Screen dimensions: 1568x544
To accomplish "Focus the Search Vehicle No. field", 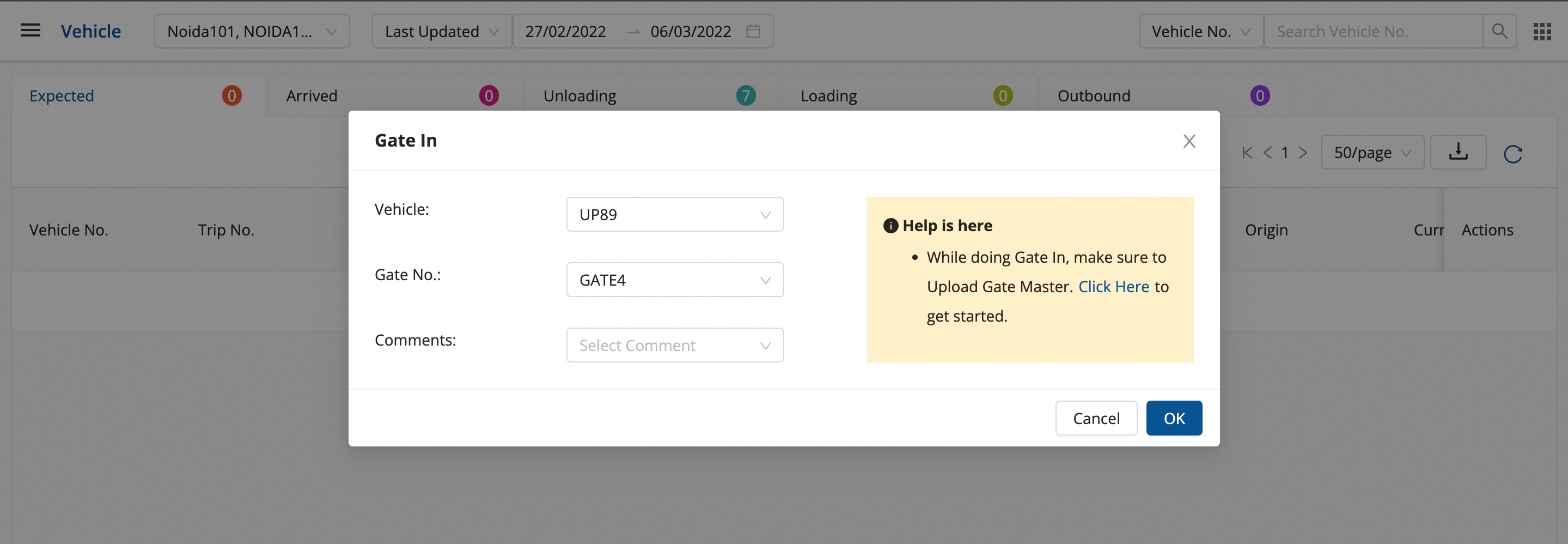I will (x=1373, y=31).
